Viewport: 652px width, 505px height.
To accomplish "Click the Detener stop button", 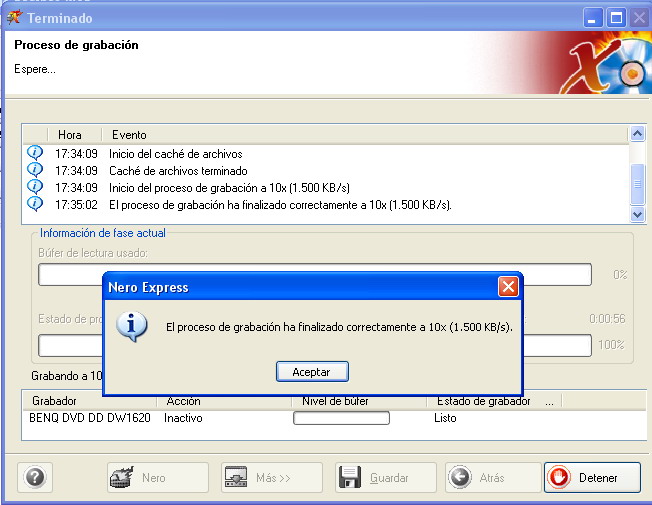I will (593, 478).
